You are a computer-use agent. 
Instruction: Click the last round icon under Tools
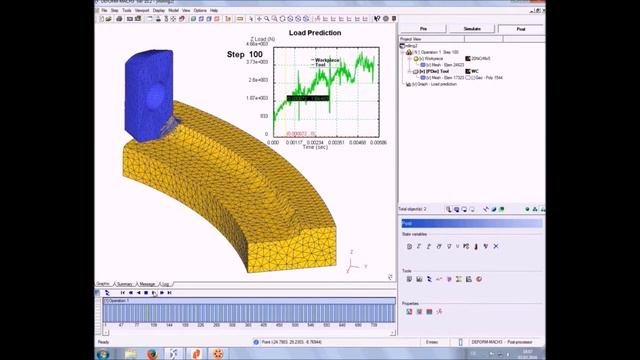point(479,279)
